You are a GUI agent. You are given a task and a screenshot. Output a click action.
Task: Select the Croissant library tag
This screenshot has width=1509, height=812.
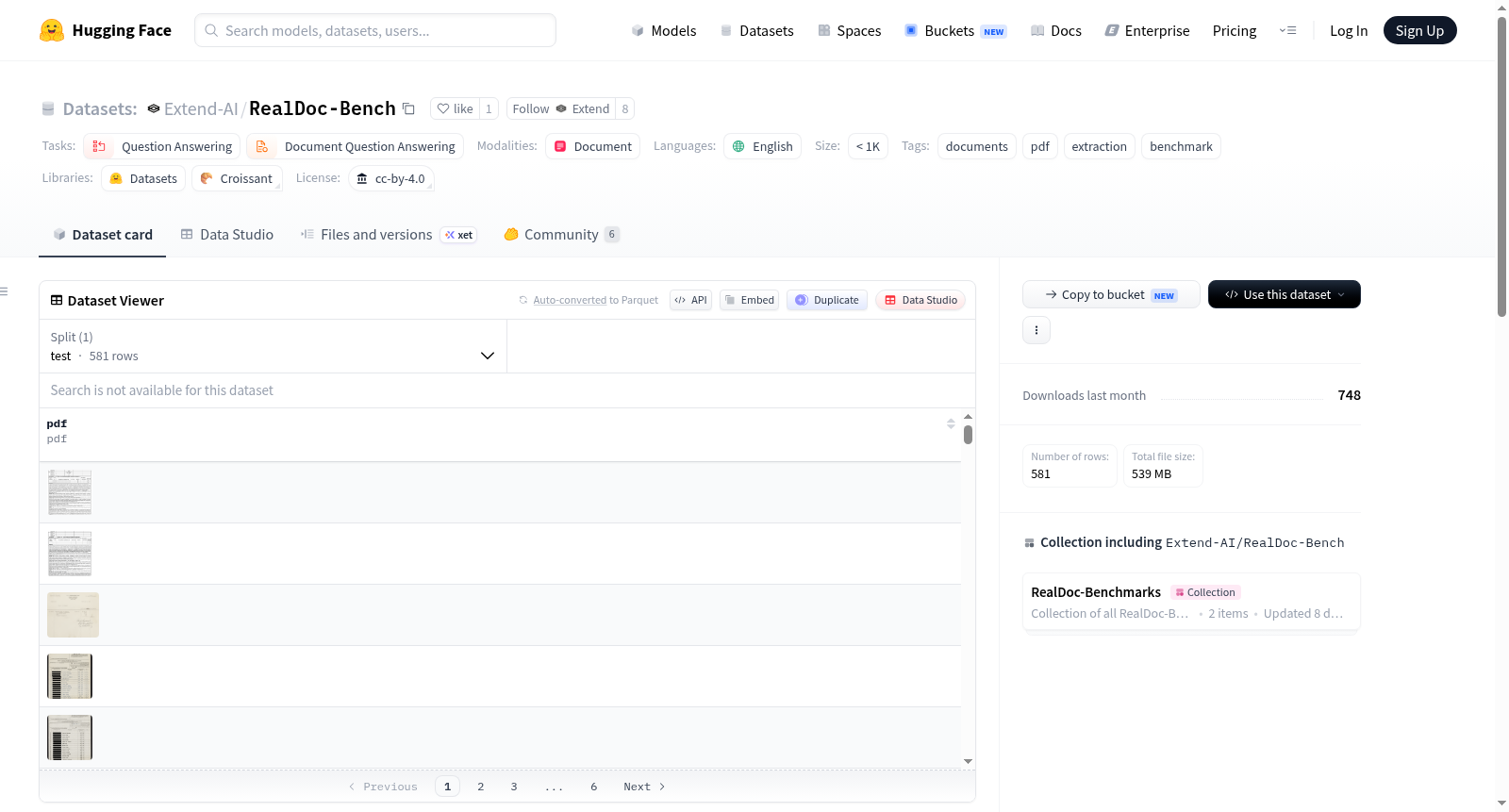coord(237,178)
